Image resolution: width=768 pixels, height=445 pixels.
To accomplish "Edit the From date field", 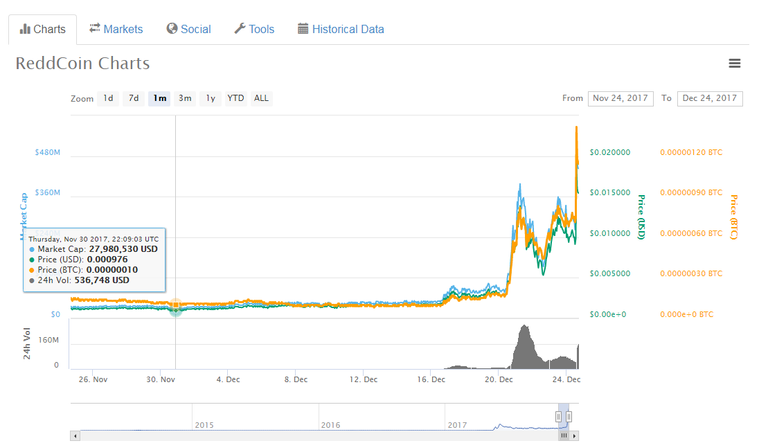I will (x=621, y=98).
